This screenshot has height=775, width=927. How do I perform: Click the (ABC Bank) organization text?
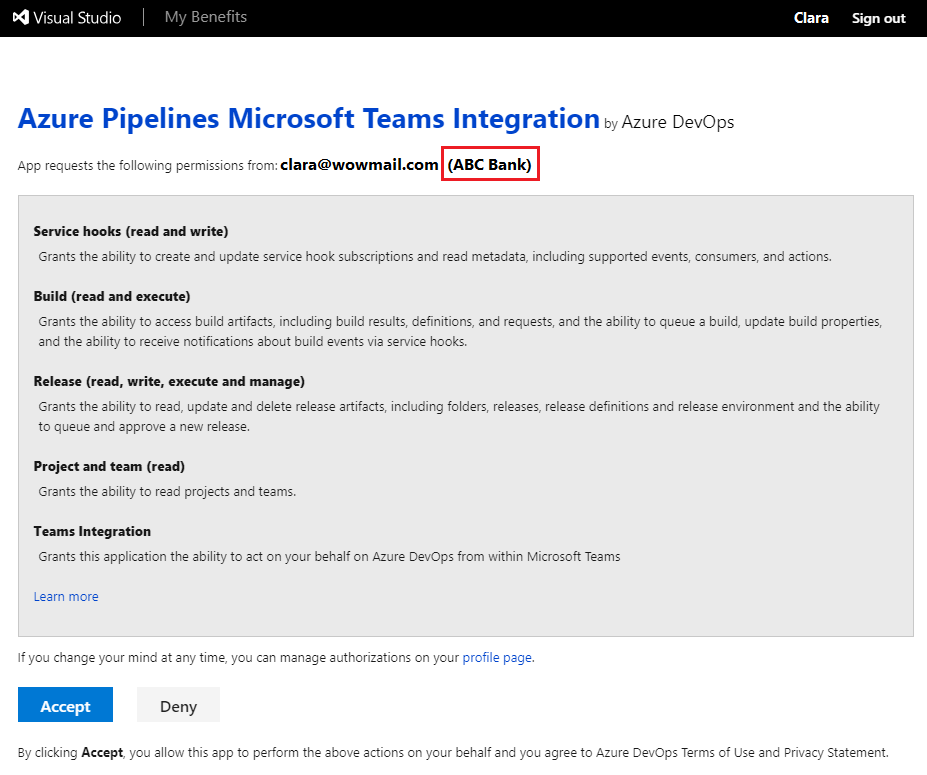pos(490,164)
